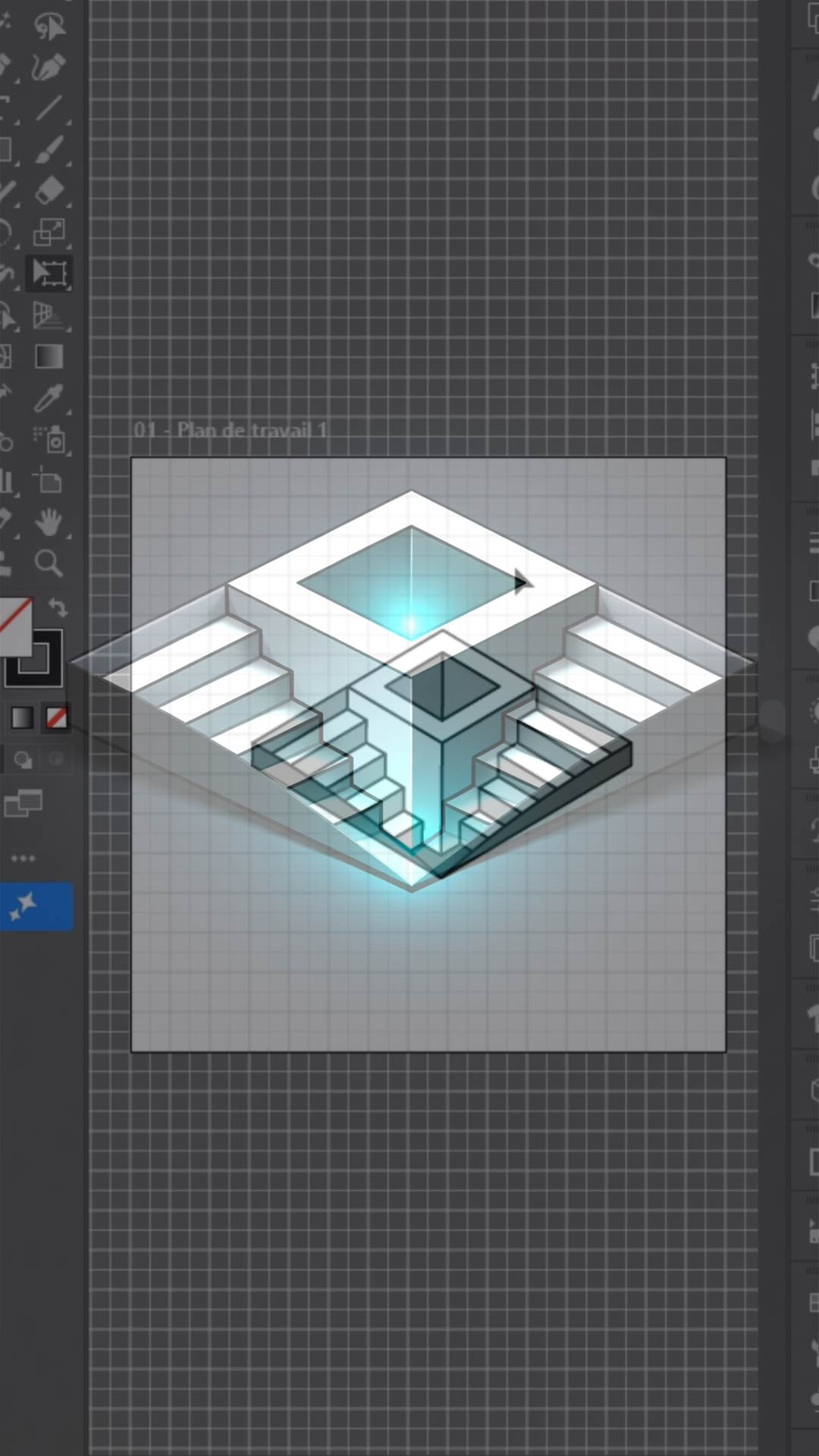Apply Gradient to the current fill
The image size is (819, 1456).
22,717
